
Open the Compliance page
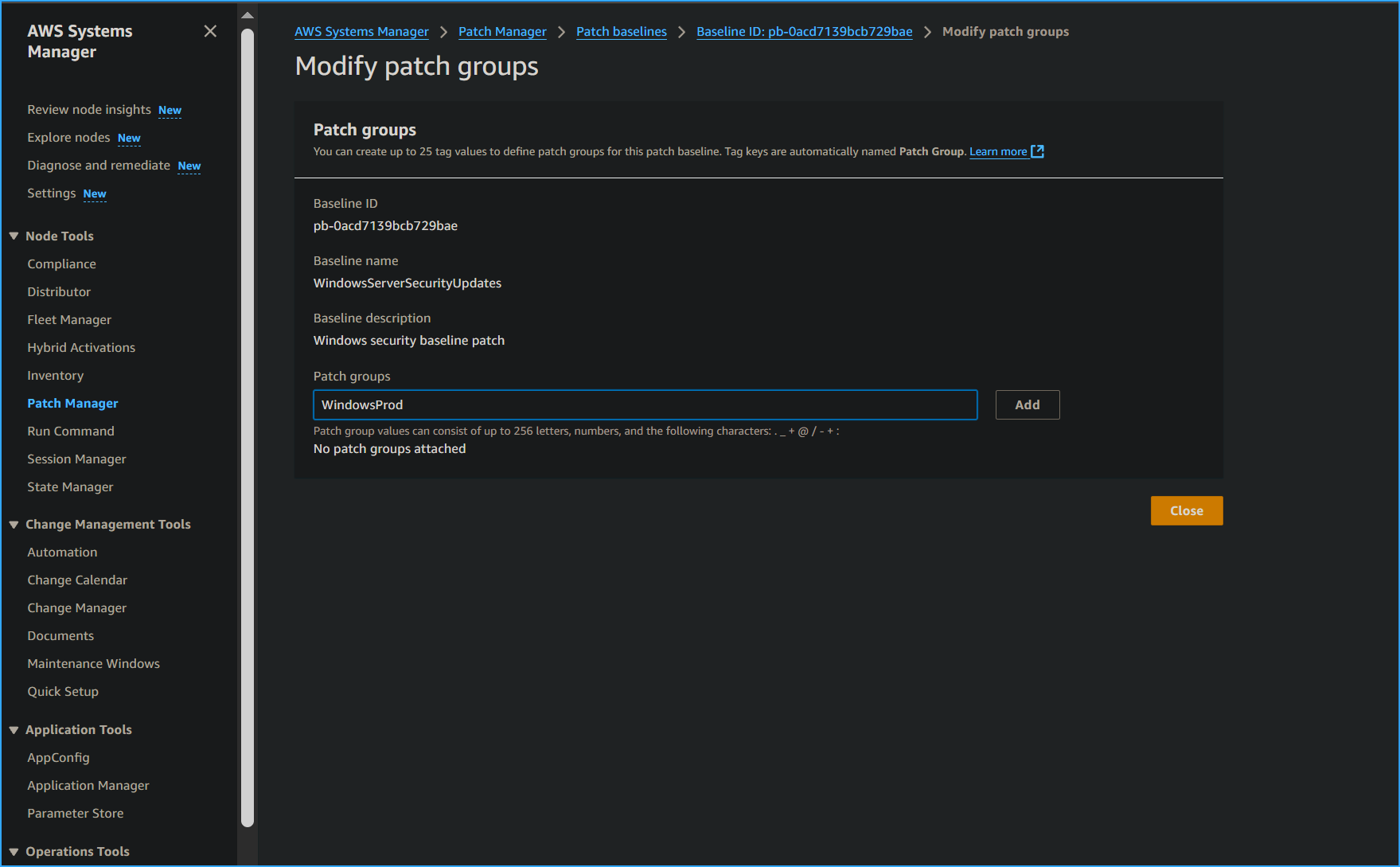point(61,264)
